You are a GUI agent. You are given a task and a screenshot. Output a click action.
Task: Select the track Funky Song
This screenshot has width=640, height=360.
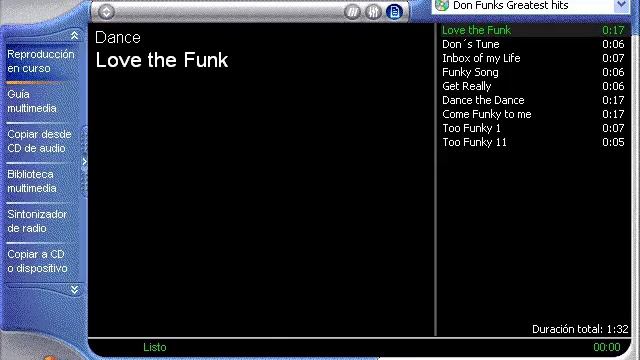click(533, 72)
